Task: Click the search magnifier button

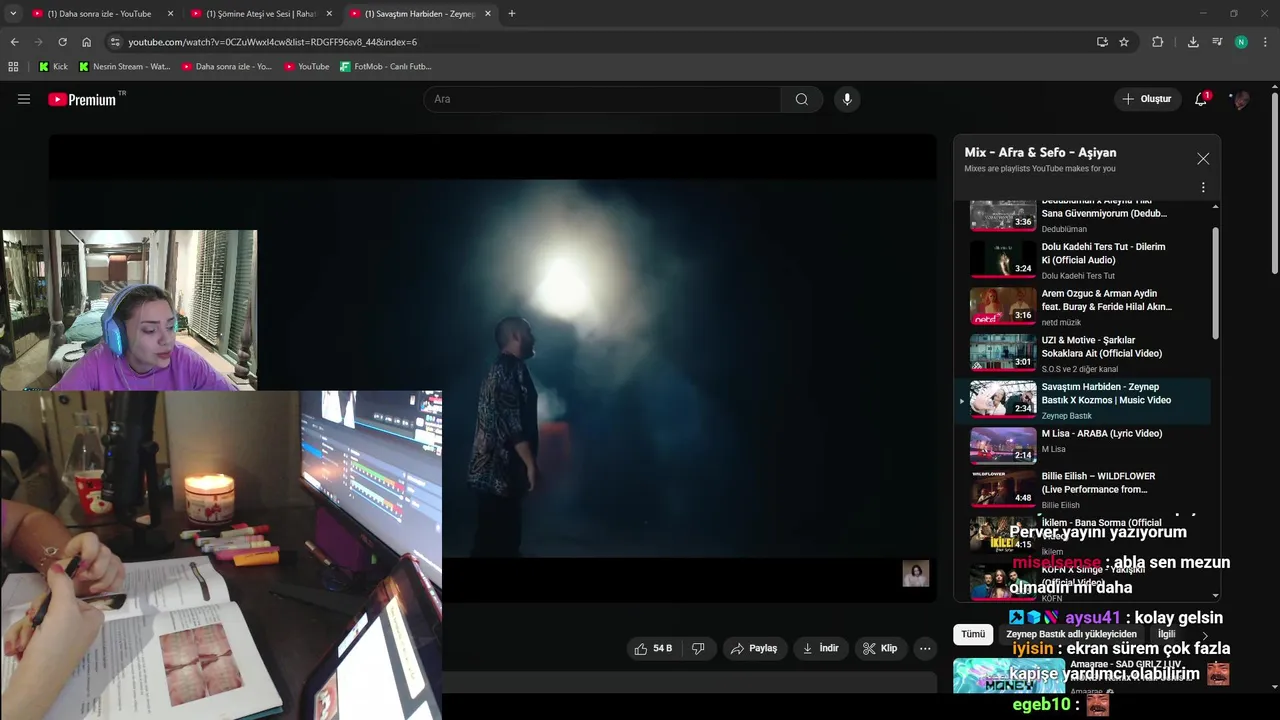Action: tap(801, 99)
